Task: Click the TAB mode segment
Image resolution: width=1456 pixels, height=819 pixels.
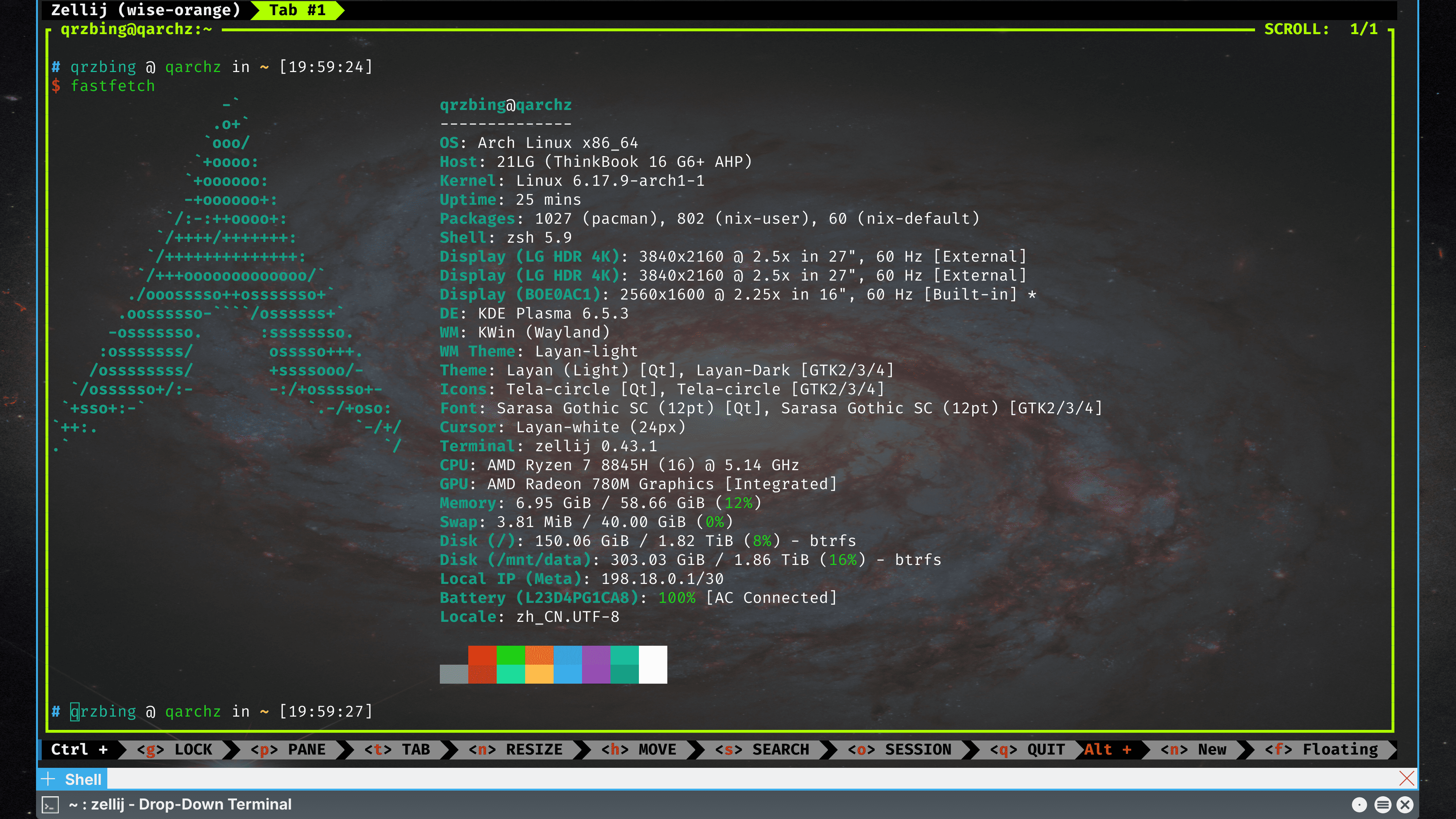Action: 397,750
